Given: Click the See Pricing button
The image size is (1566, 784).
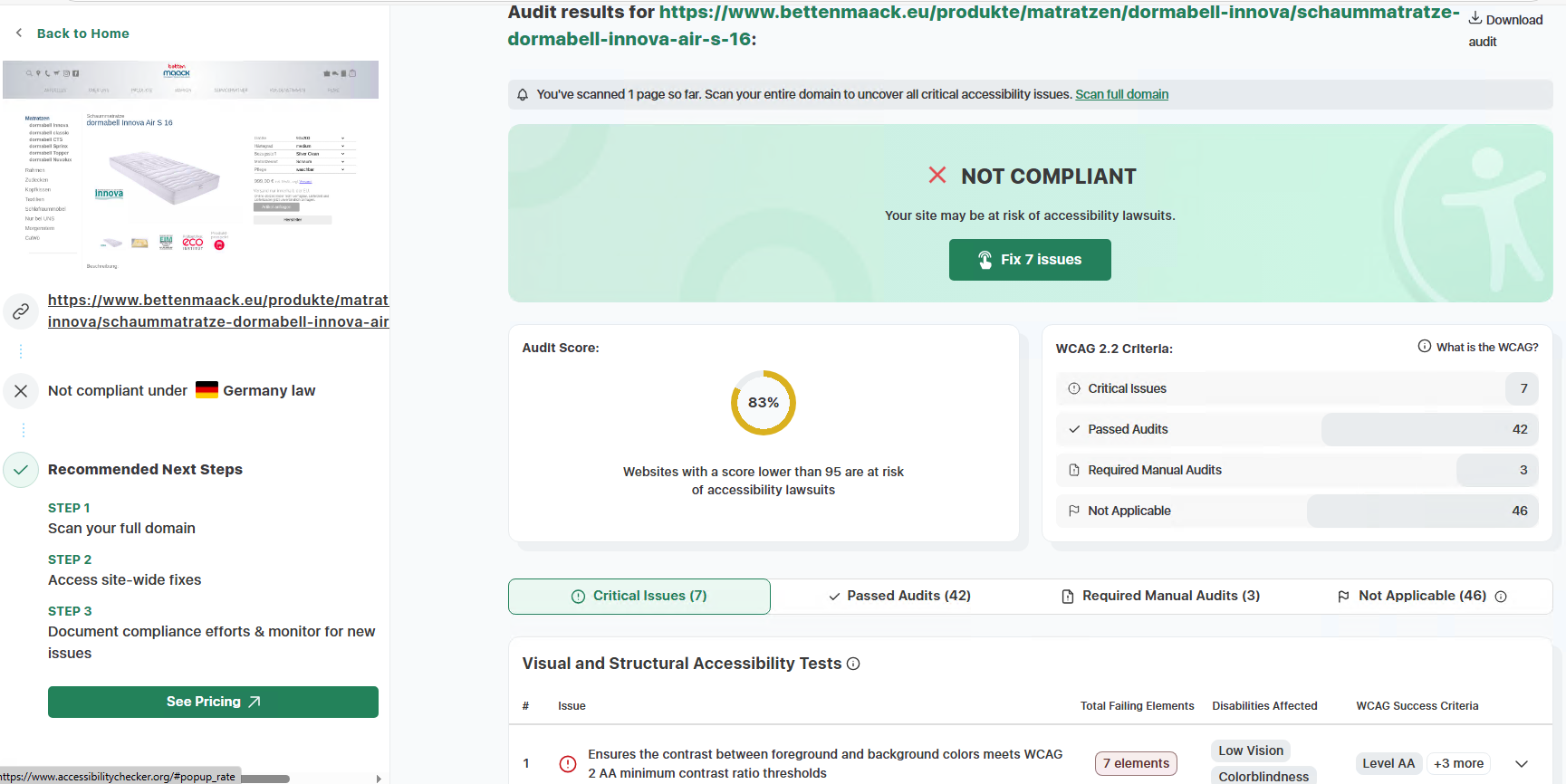Looking at the screenshot, I should 213,703.
